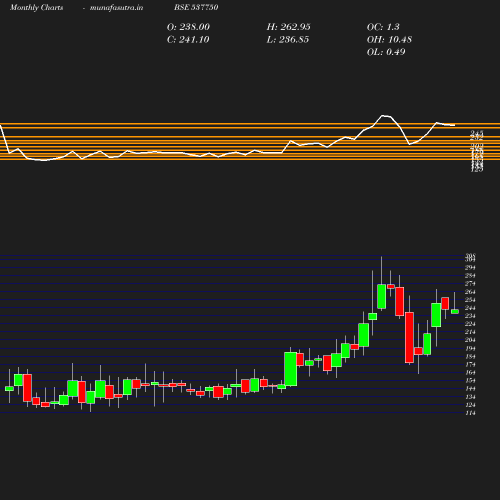This screenshot has width=500, height=500.
Task: Click the highest peak of the white indicator line
Action: 383,115
